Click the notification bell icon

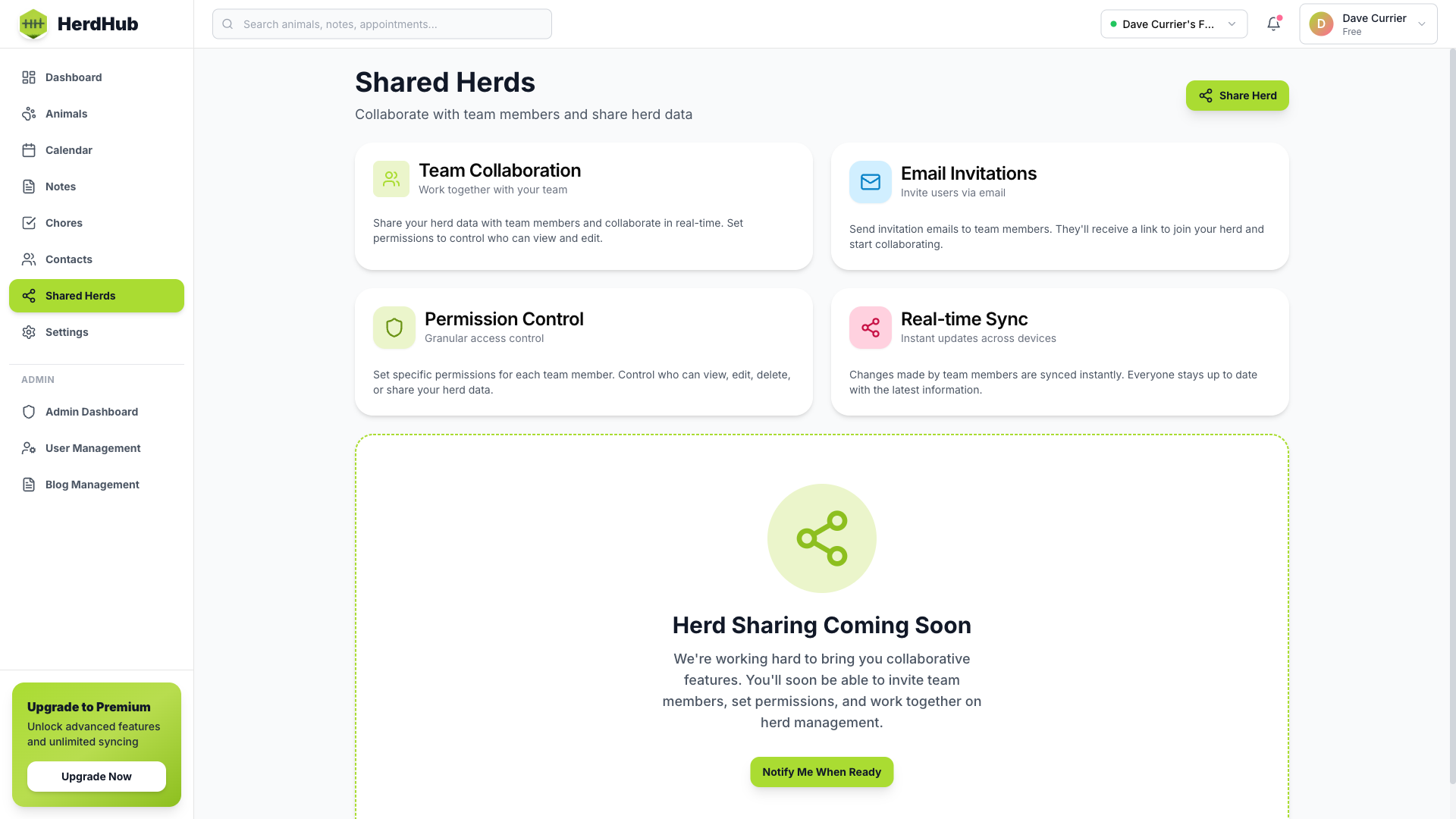pos(1272,24)
